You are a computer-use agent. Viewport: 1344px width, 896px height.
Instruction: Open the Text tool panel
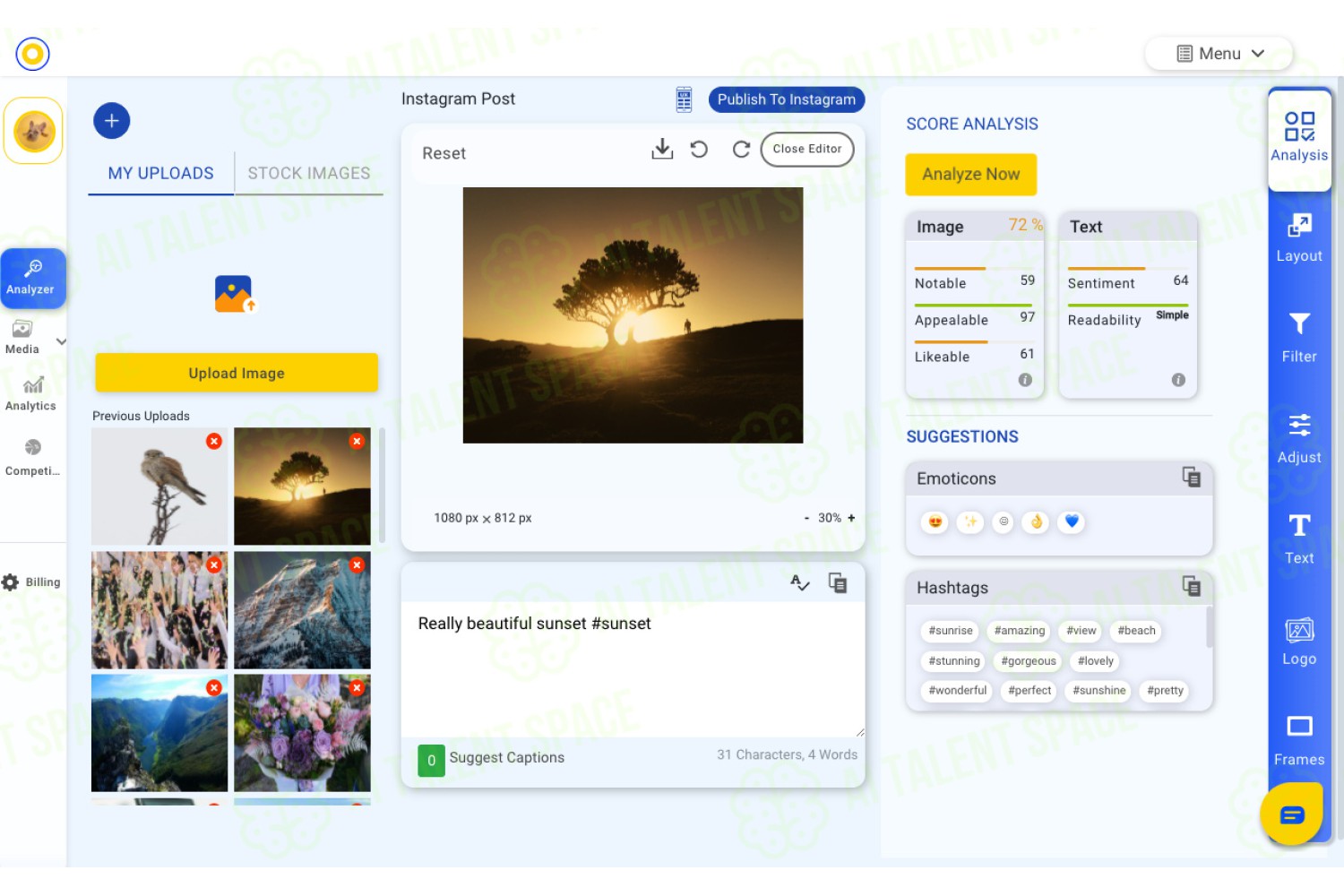tap(1299, 539)
